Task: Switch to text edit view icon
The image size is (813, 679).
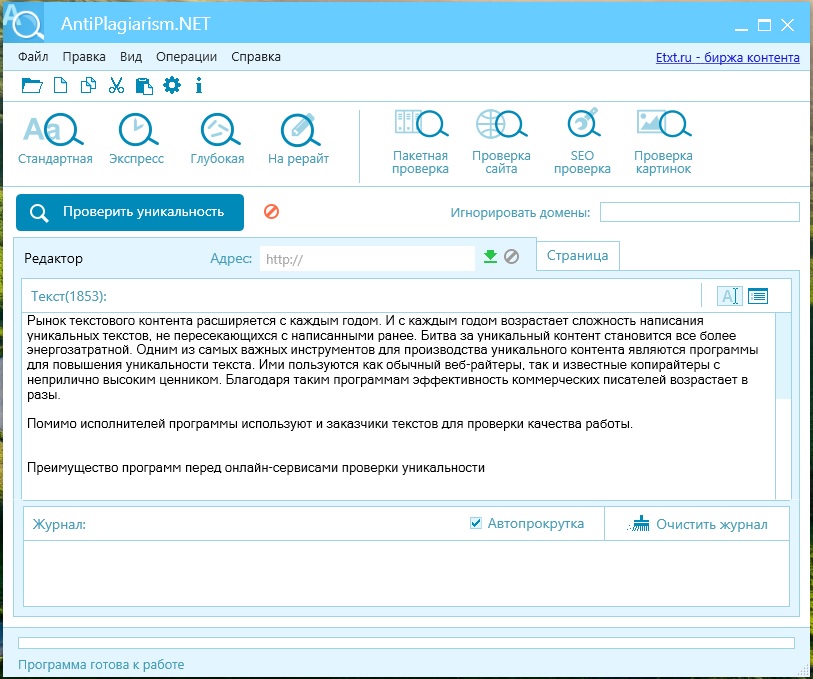Action: [730, 296]
